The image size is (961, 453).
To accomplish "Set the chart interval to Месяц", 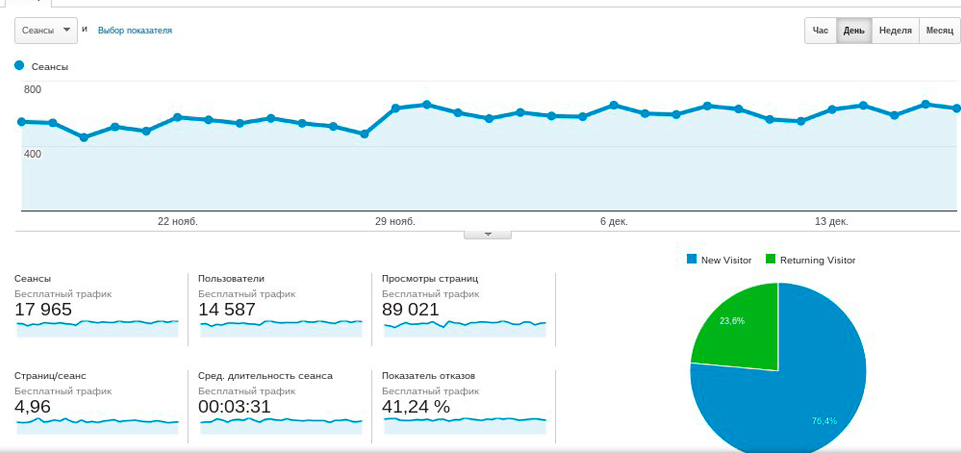I will pos(939,30).
